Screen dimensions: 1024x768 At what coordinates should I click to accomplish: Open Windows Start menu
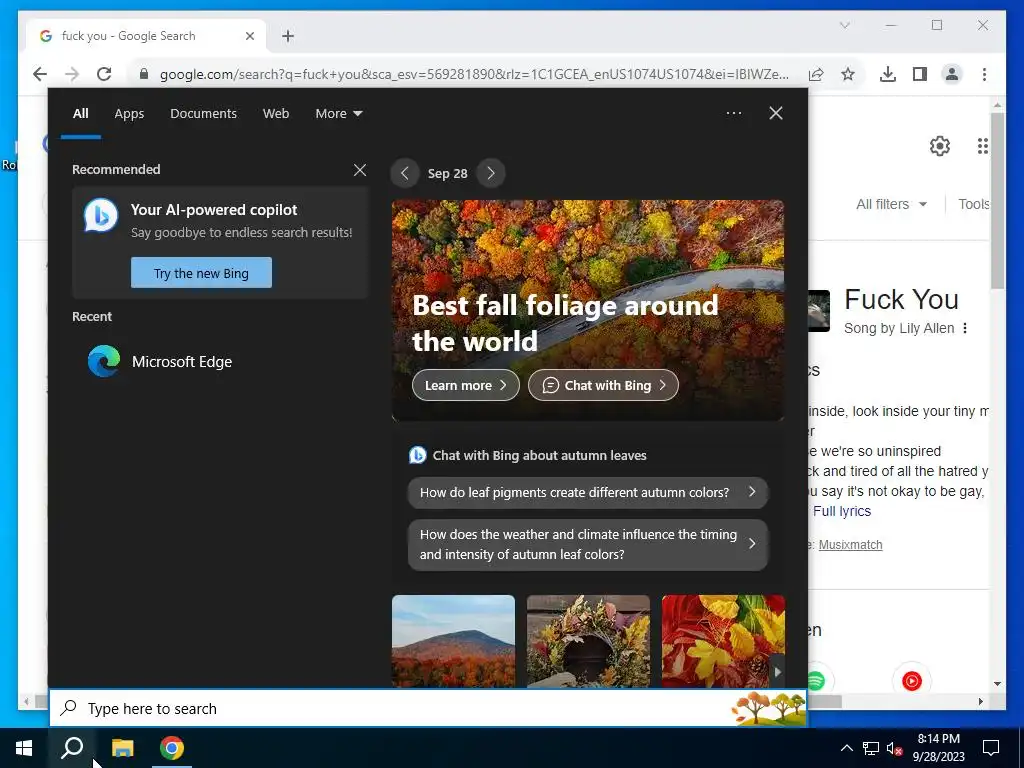24,748
